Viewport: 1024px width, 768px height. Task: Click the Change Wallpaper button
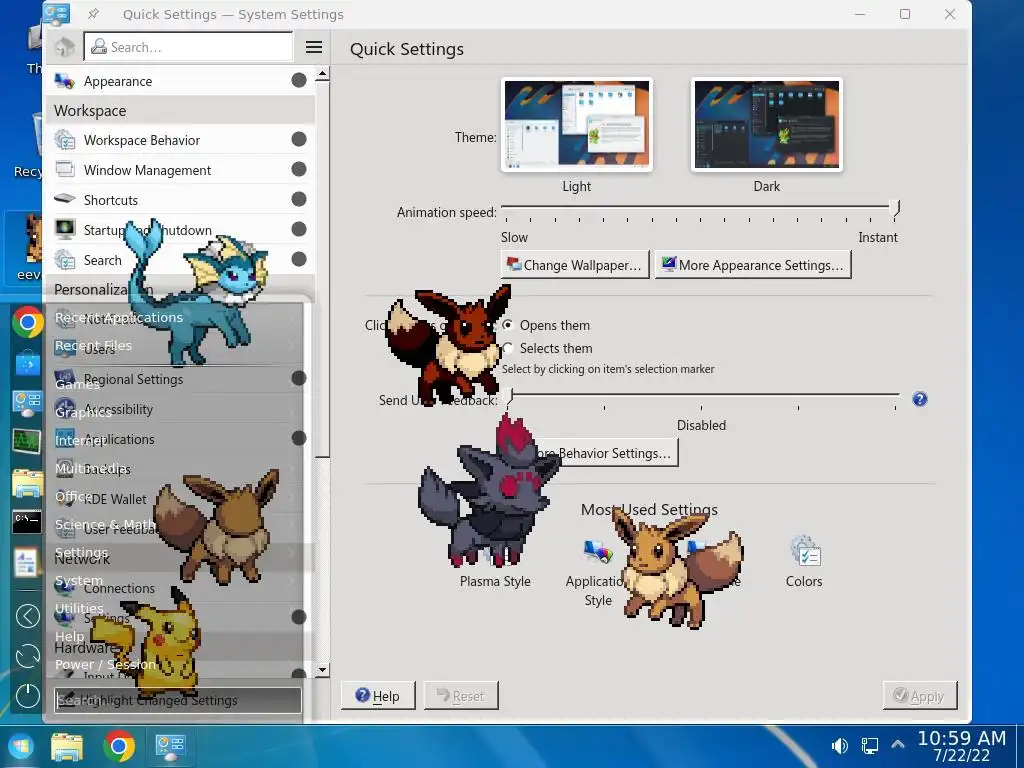(x=575, y=264)
